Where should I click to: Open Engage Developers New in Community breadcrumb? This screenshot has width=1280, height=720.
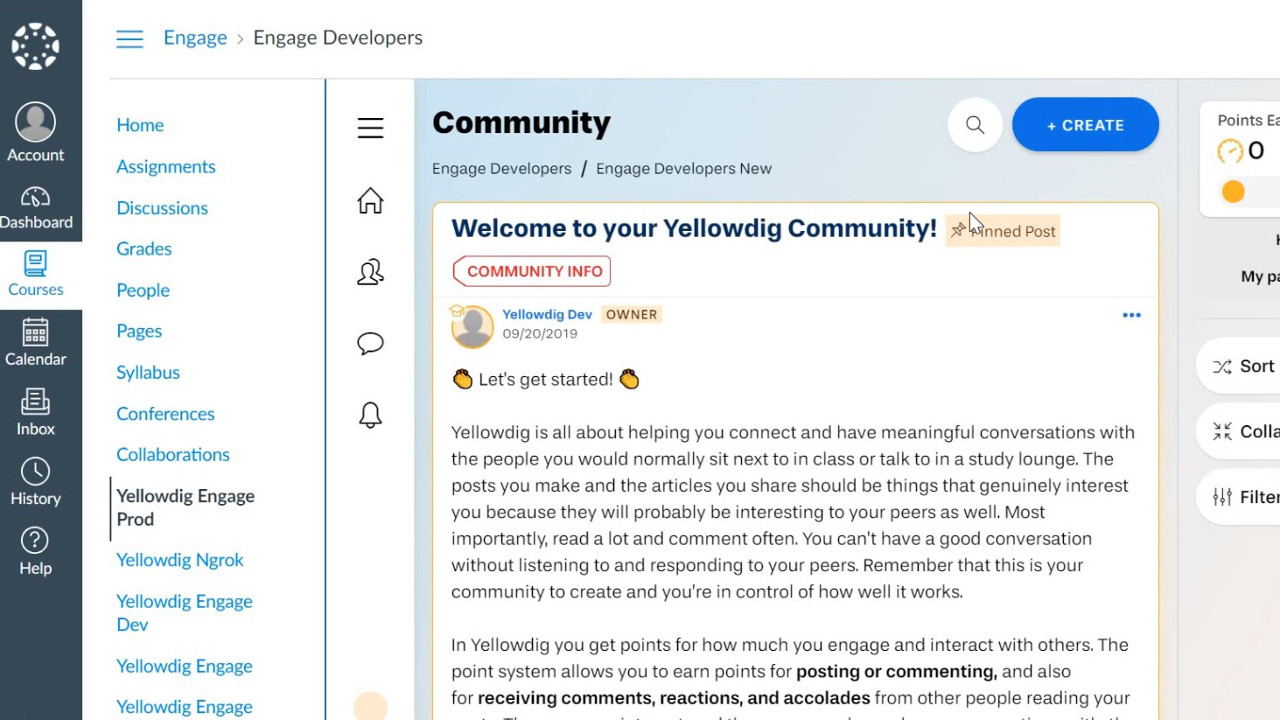point(684,169)
